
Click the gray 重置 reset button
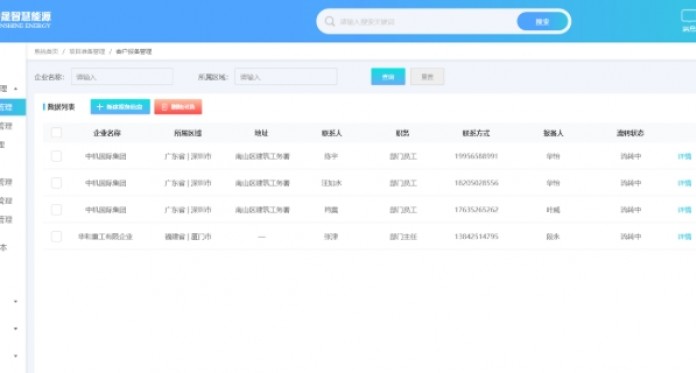(427, 76)
